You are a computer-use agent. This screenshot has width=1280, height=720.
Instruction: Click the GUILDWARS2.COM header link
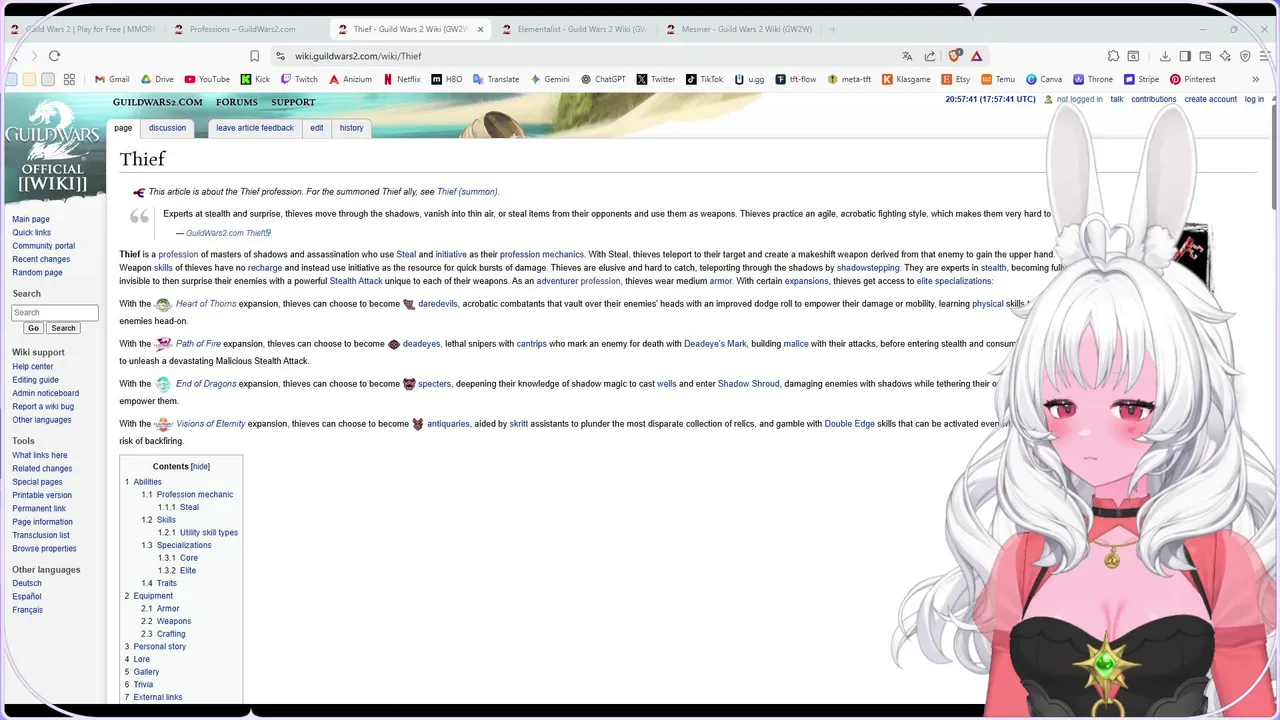(x=157, y=102)
